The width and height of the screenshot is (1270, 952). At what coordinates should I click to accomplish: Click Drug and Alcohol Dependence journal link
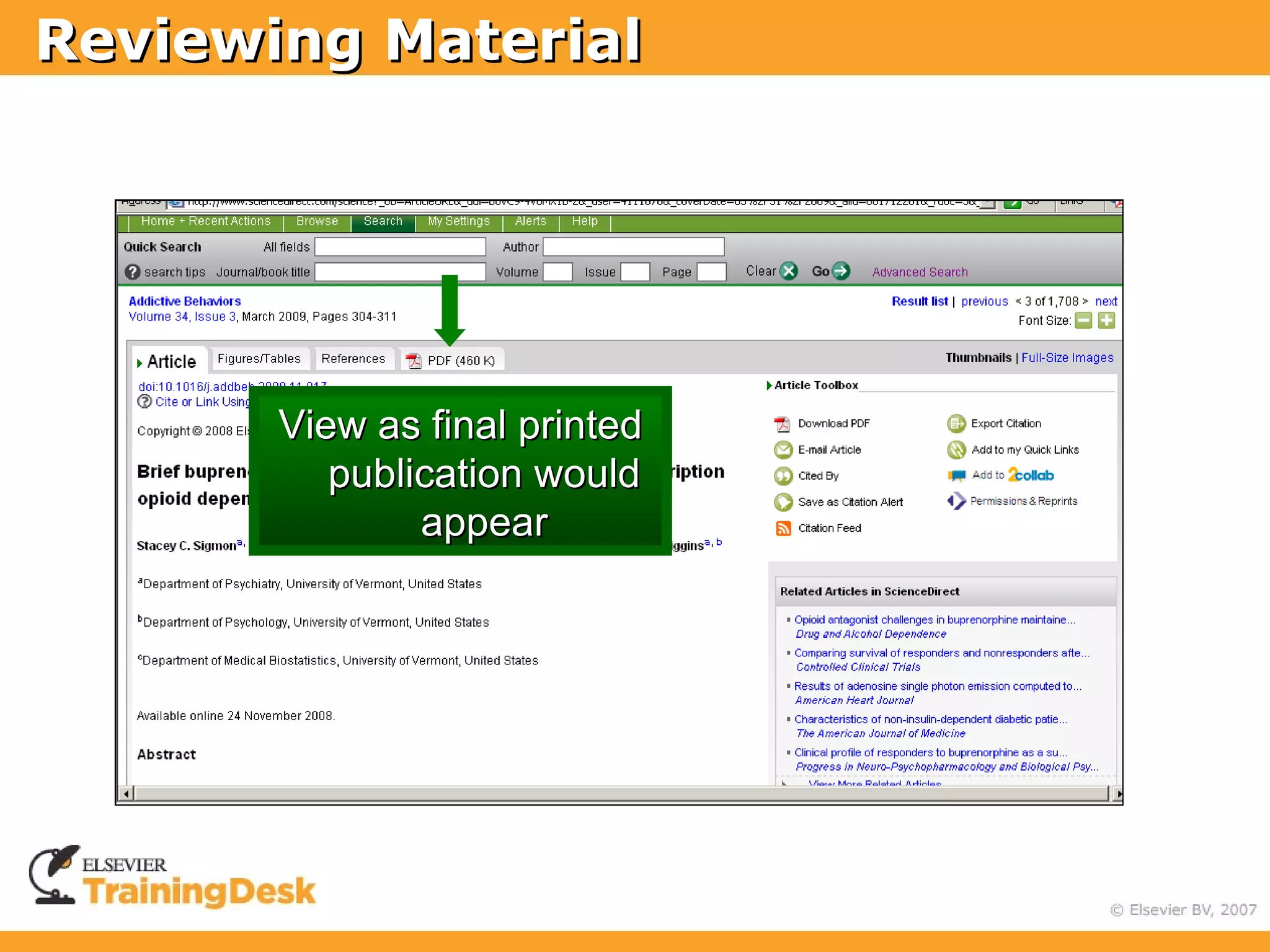point(871,634)
